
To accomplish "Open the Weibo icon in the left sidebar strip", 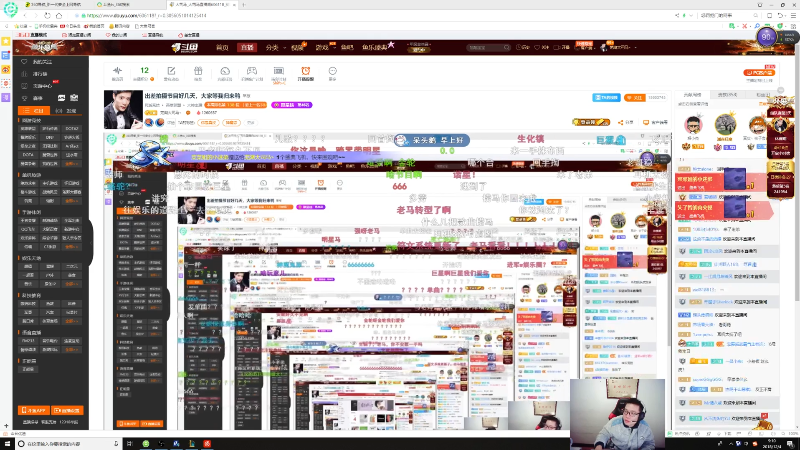I will [6, 69].
